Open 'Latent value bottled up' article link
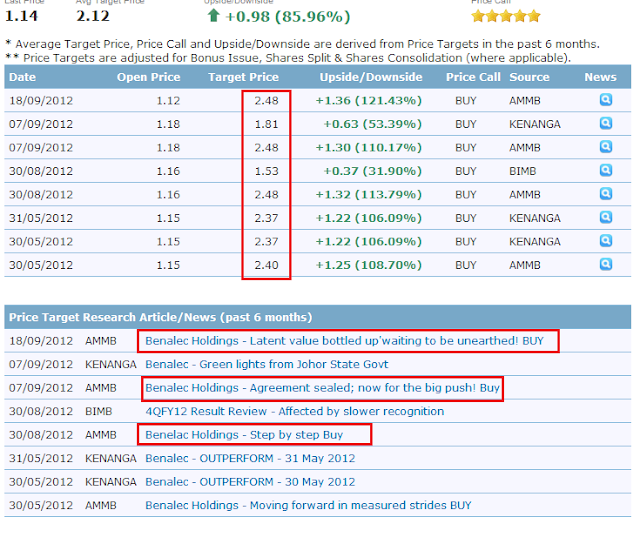 point(344,341)
